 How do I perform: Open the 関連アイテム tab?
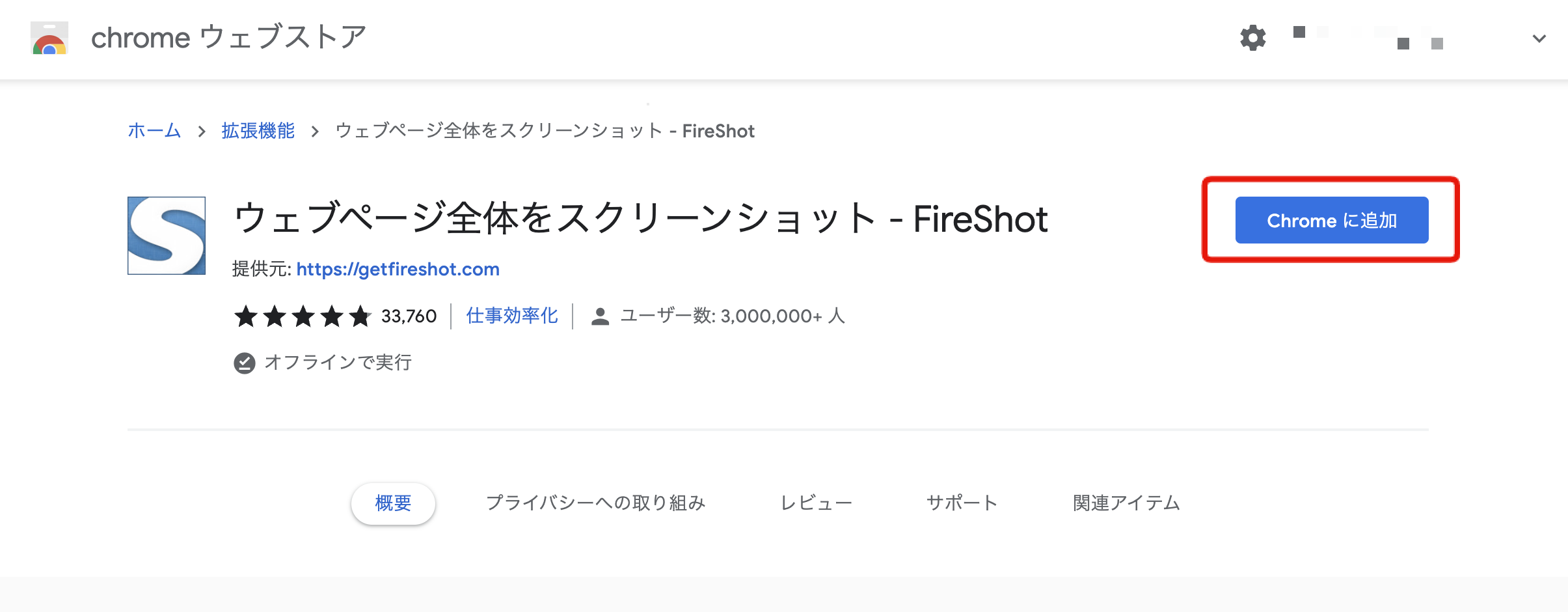click(x=1126, y=503)
